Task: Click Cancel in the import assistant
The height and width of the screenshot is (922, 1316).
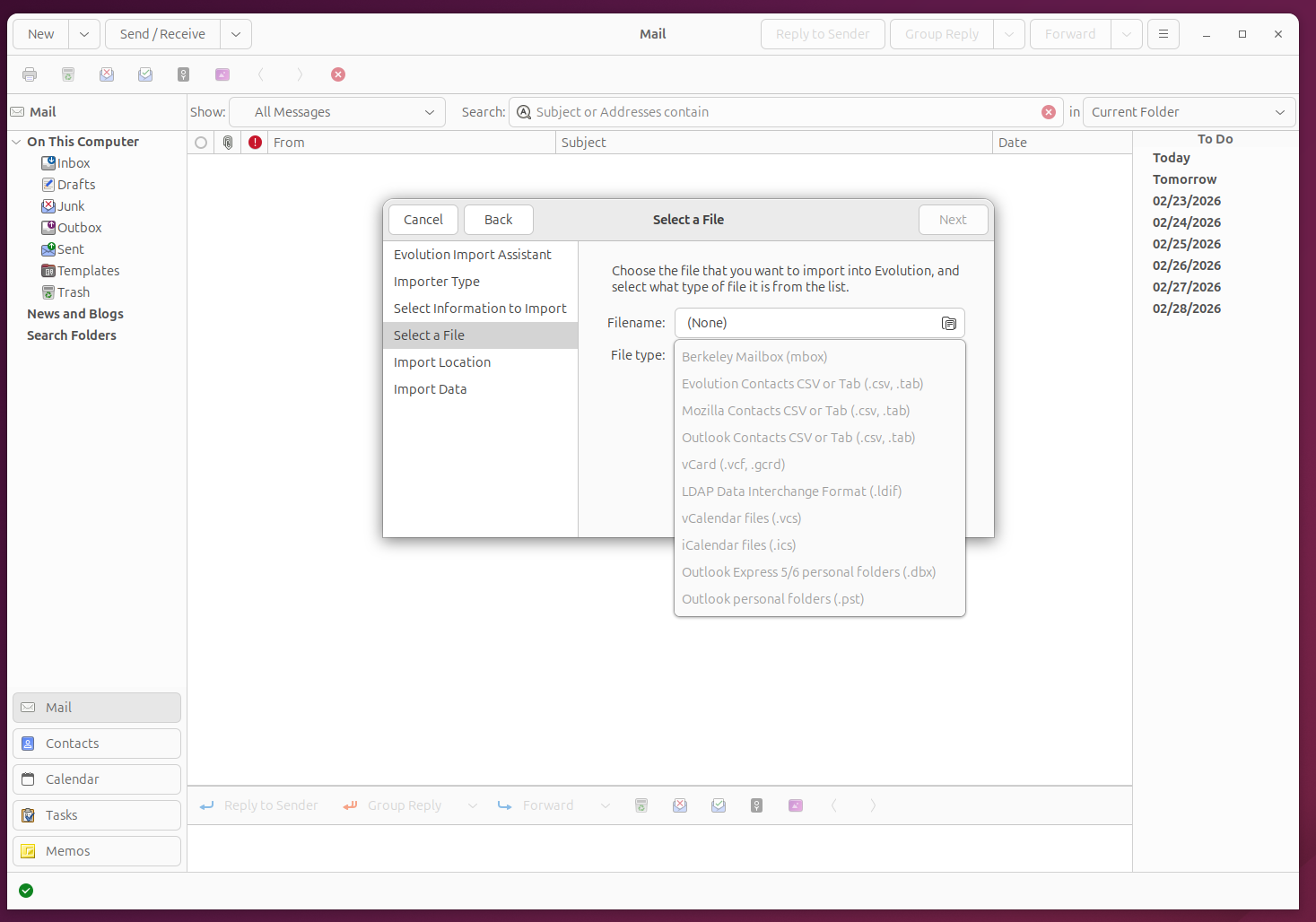Action: 423,220
